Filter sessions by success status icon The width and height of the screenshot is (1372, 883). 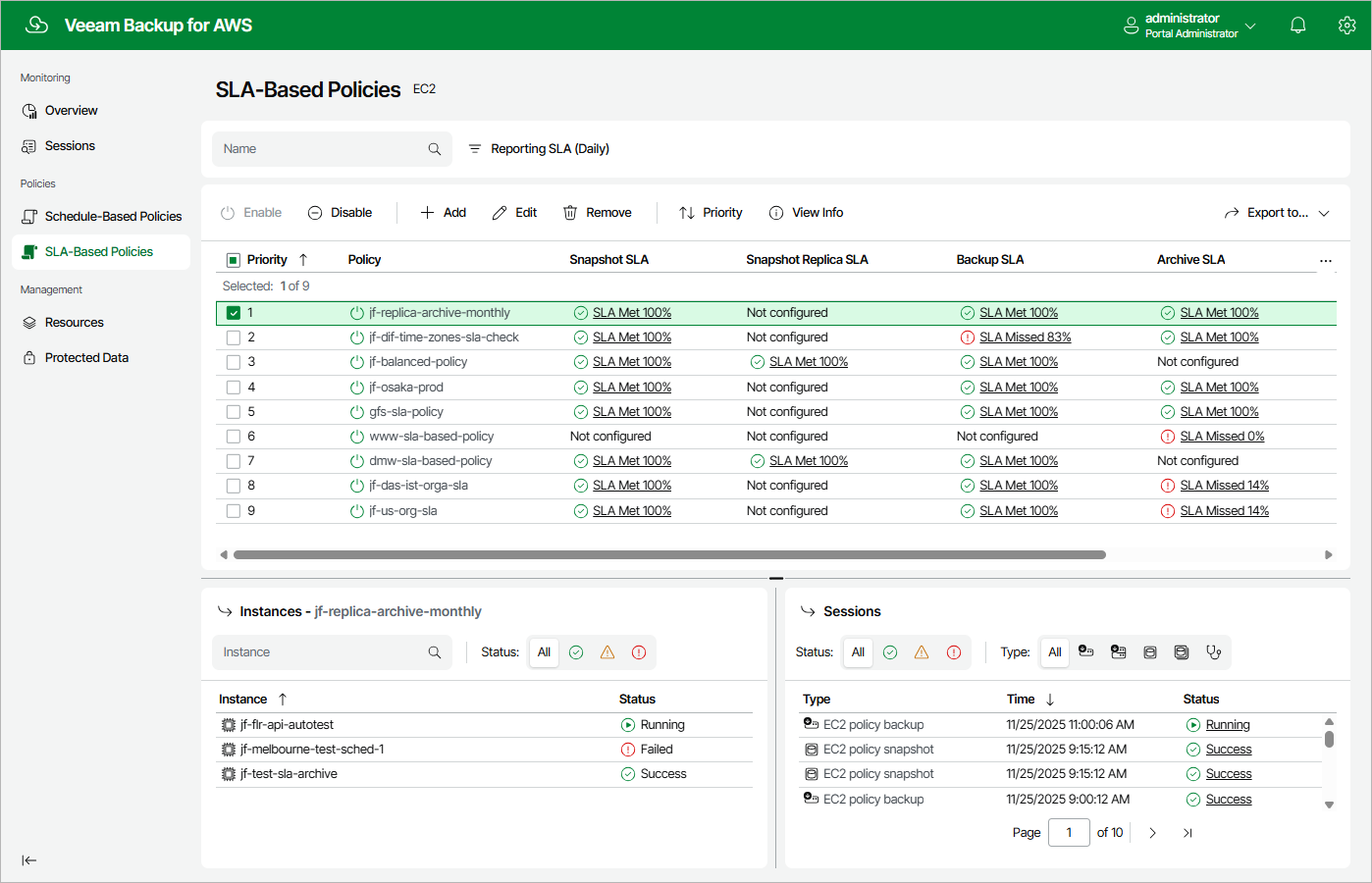pos(890,652)
